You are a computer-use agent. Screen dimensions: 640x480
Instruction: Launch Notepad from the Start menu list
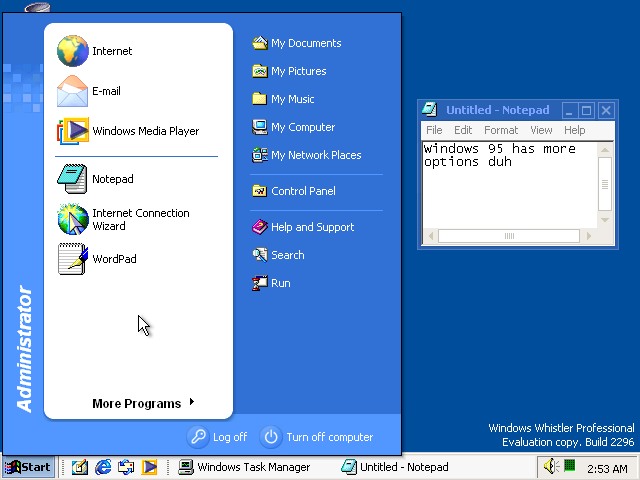point(96,179)
